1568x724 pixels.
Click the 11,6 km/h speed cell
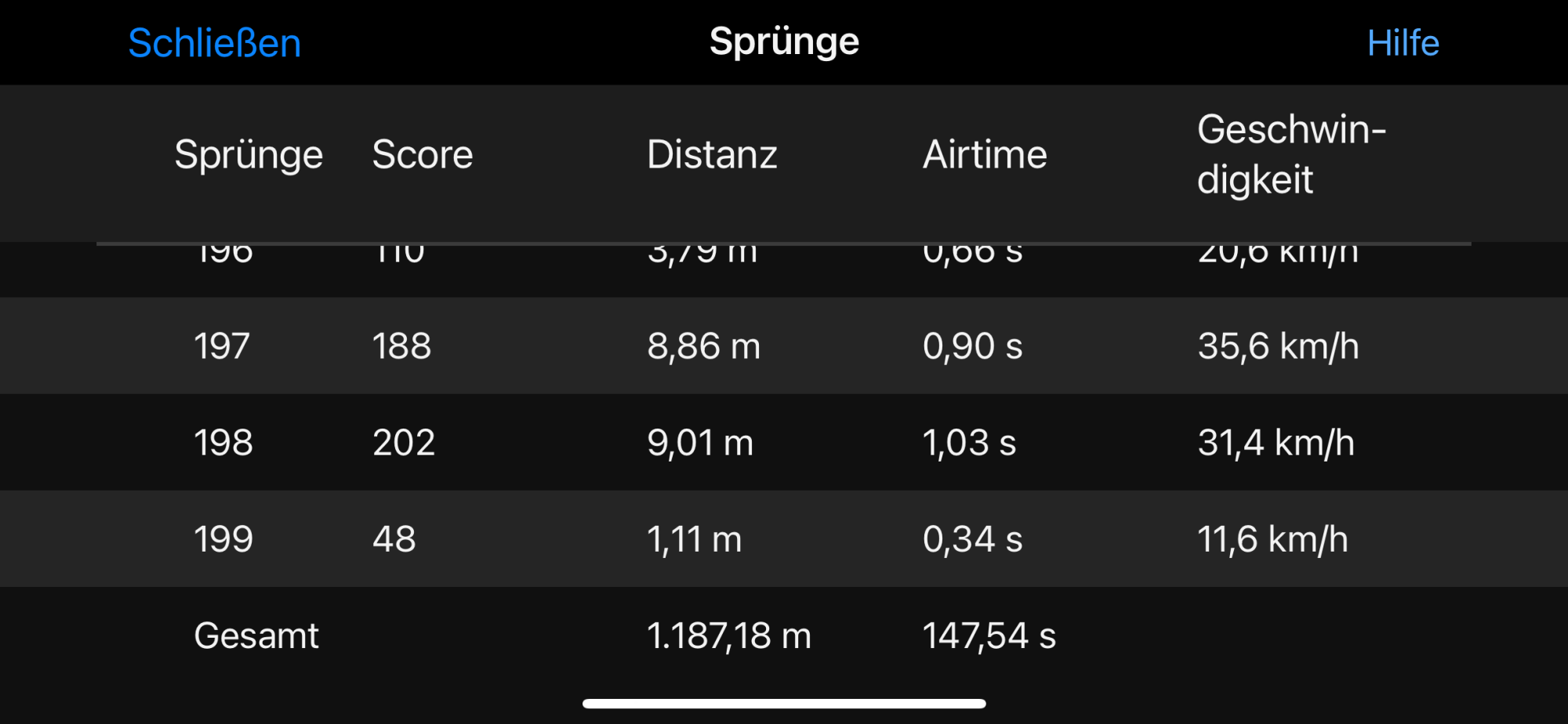coord(1272,539)
